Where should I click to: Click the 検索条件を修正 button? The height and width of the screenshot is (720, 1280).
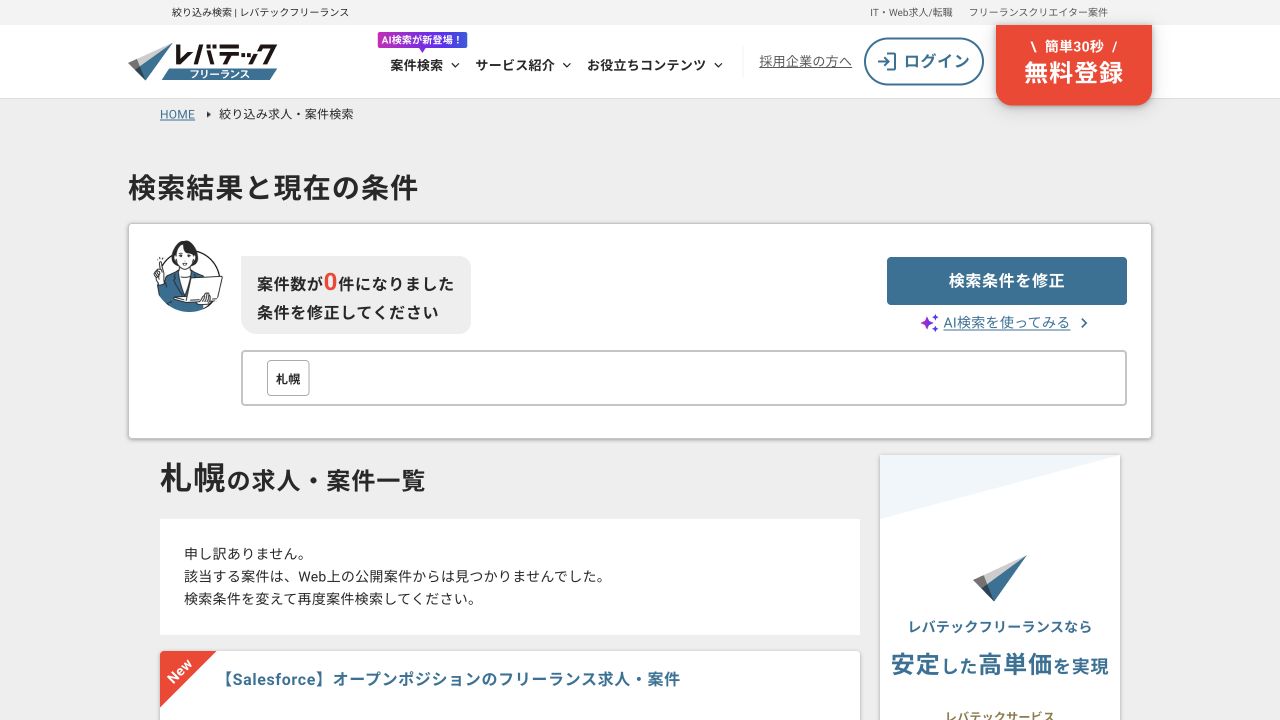[1007, 281]
